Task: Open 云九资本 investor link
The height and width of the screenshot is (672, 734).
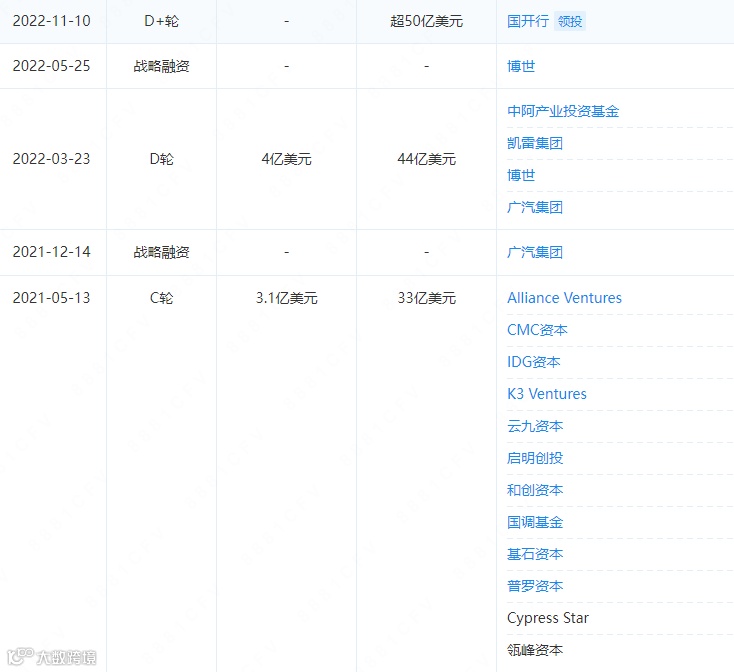Action: click(535, 426)
